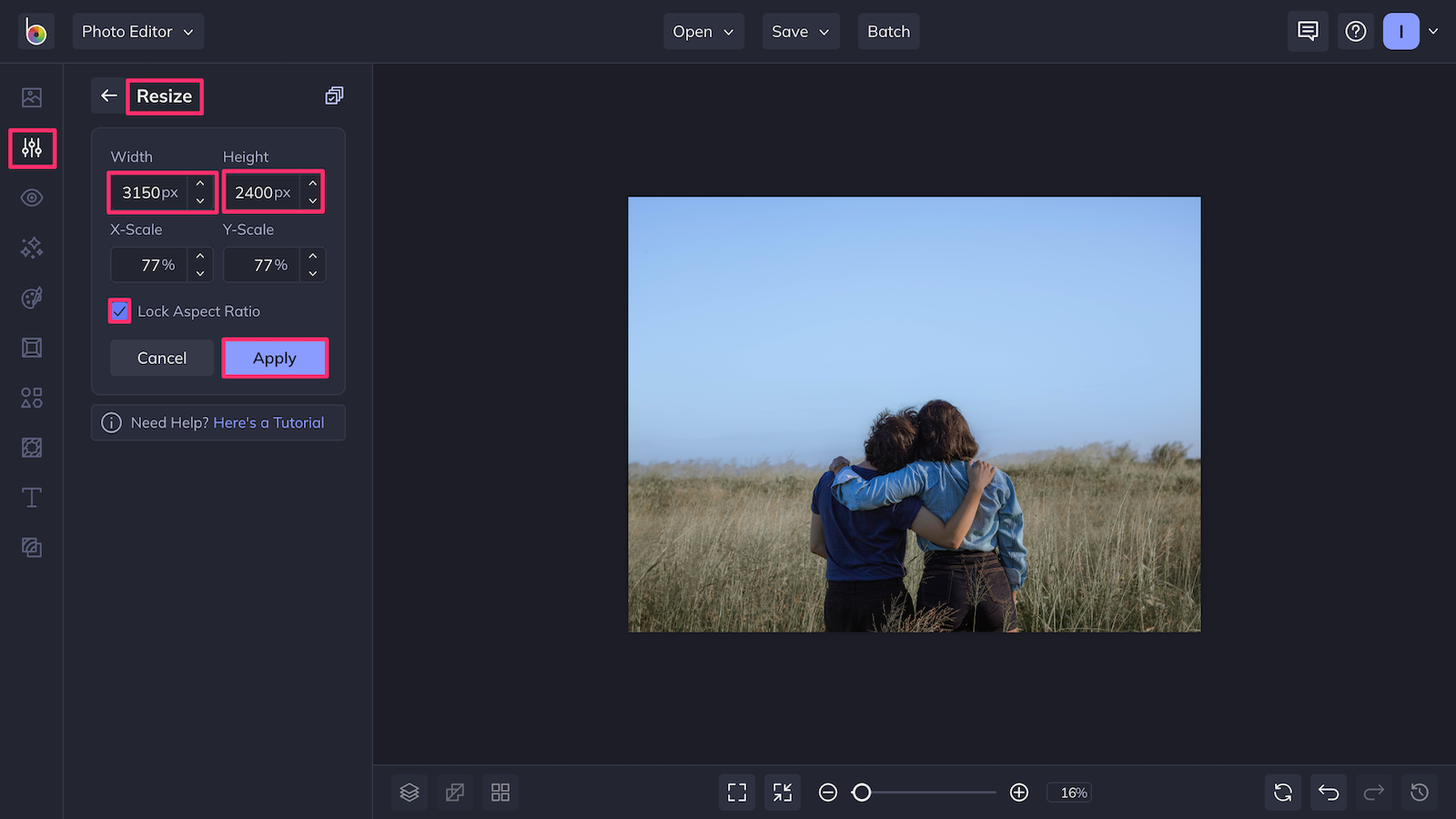Toggle the Lock Aspect Ratio checkbox
This screenshot has height=819, width=1456.
pyautogui.click(x=120, y=311)
